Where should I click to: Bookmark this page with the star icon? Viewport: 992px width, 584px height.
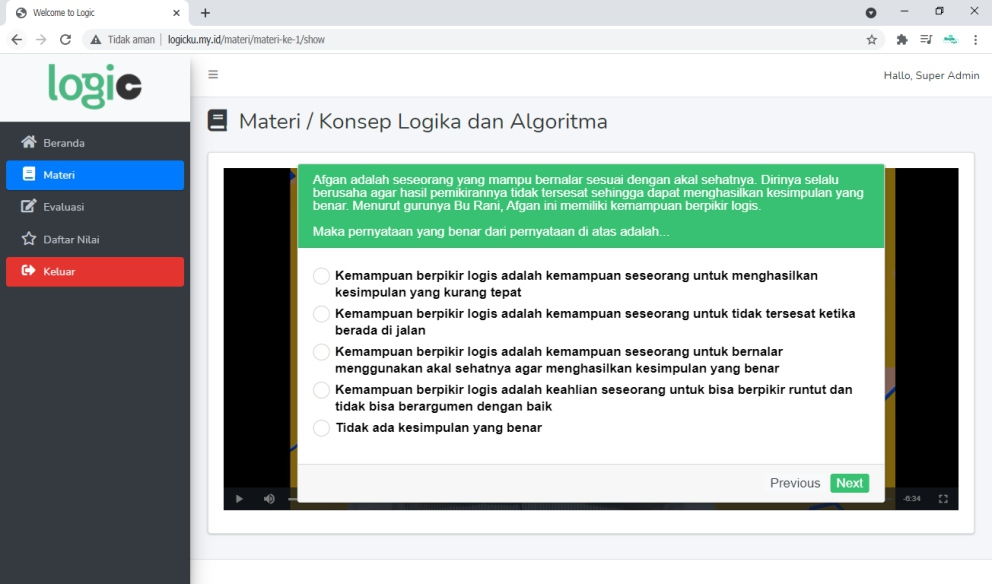click(871, 40)
